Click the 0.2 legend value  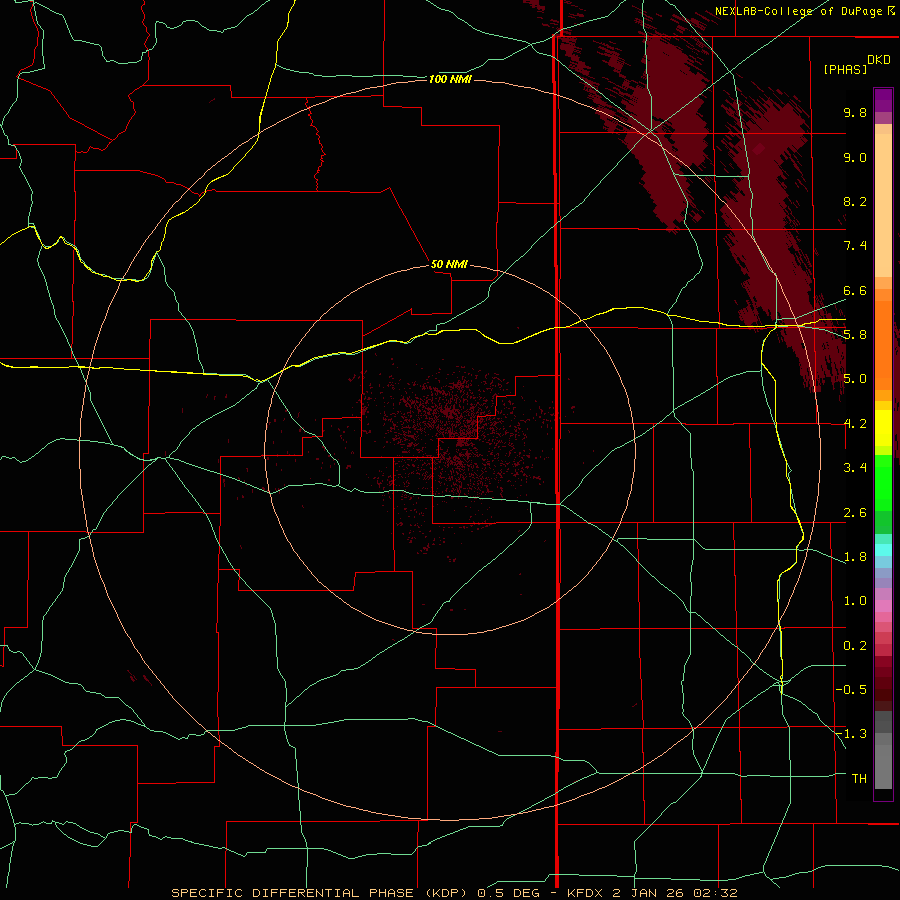click(x=855, y=646)
